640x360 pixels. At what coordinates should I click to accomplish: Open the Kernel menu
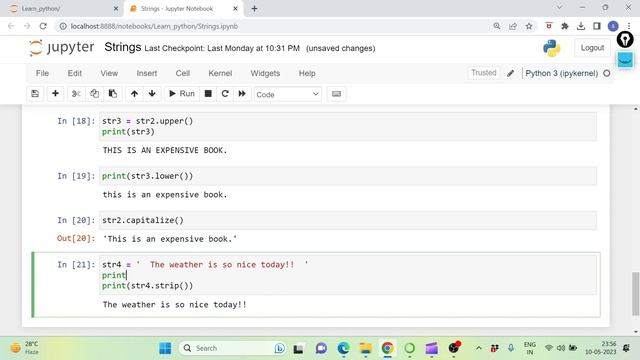[220, 73]
